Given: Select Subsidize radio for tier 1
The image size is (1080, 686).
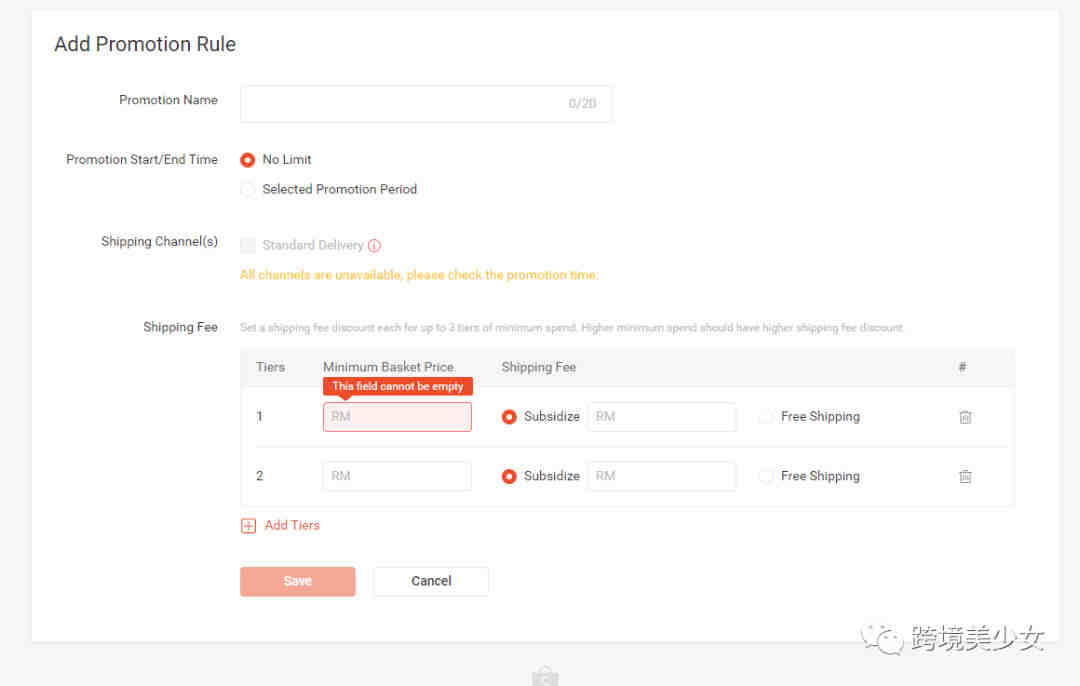Looking at the screenshot, I should (509, 417).
